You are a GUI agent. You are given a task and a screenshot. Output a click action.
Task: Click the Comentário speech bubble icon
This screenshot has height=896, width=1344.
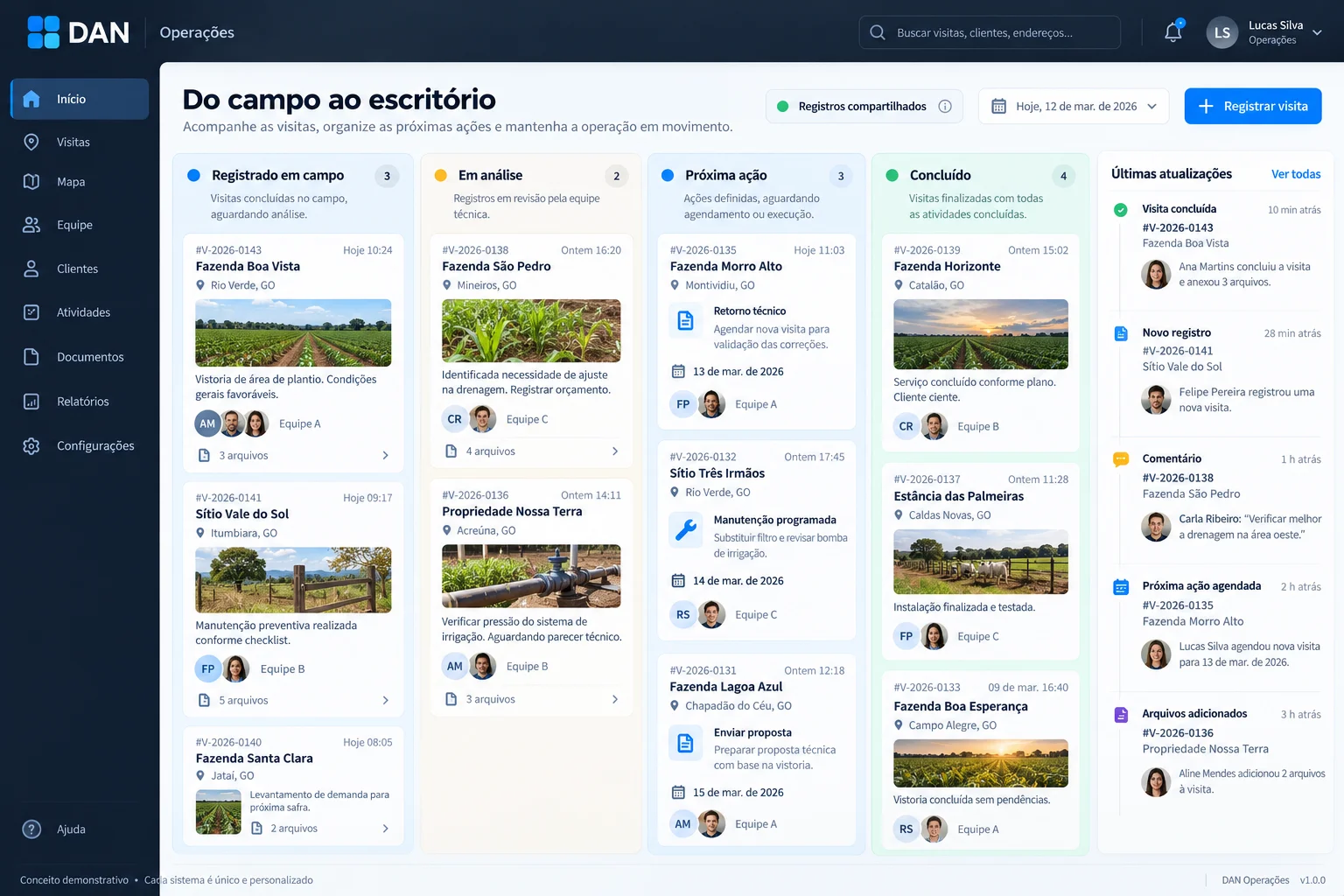1120,458
